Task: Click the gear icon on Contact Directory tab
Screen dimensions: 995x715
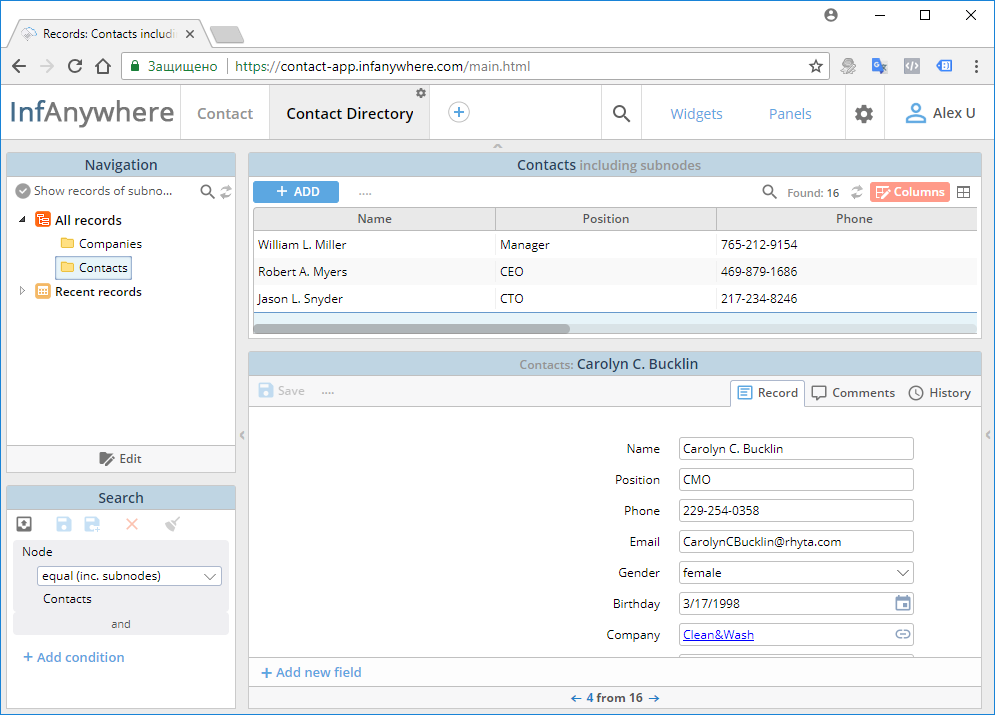Action: click(421, 93)
